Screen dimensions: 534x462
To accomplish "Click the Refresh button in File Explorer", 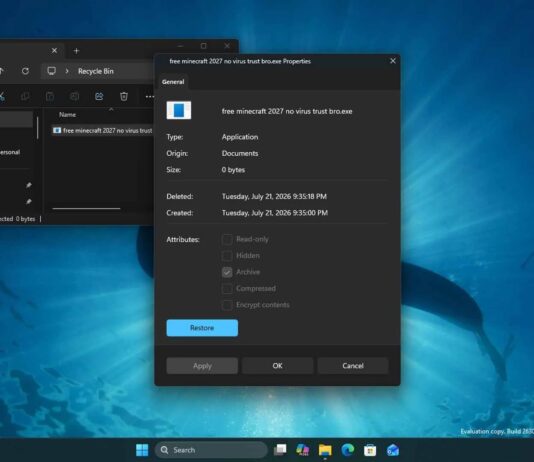I will pos(25,71).
